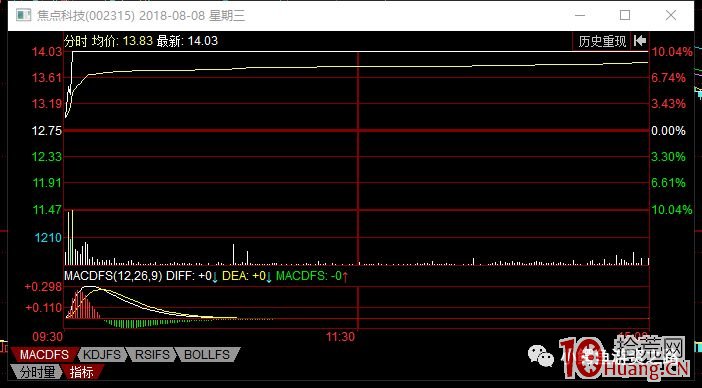This screenshot has height=388, width=702.
Task: Toggle the 指标 indicator tab
Action: pos(82,372)
